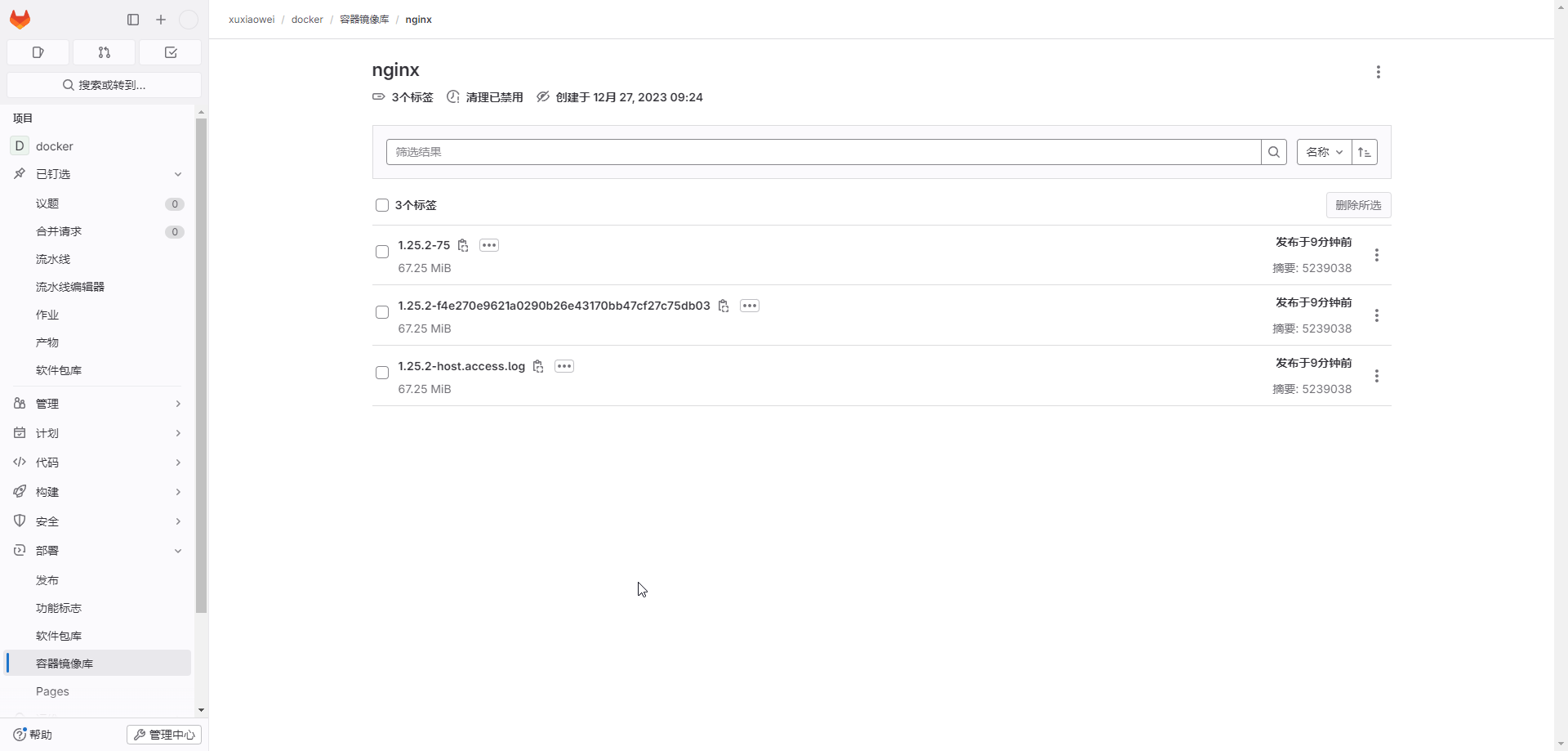This screenshot has height=751, width=1568.
Task: Open 功能标志 under 部署
Action: [98, 608]
